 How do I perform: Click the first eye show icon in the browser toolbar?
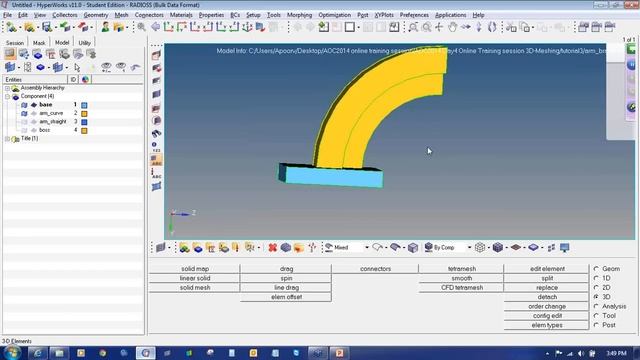click(106, 67)
